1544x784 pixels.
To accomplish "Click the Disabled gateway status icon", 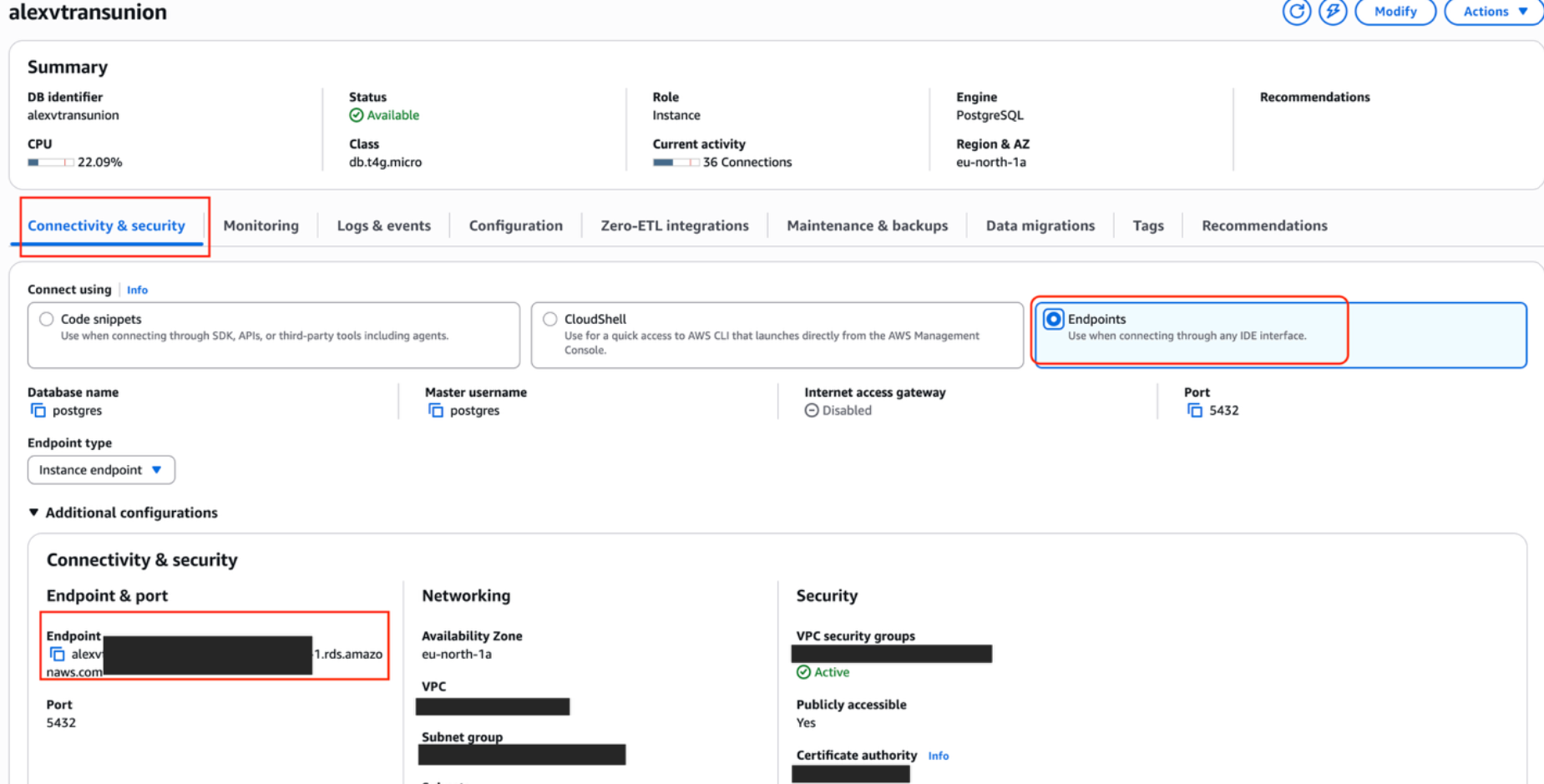I will click(x=812, y=410).
